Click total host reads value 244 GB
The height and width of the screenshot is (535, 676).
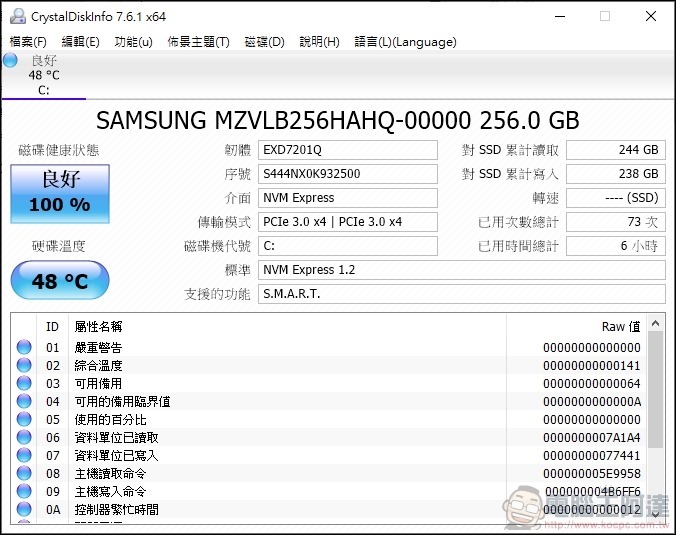(616, 150)
